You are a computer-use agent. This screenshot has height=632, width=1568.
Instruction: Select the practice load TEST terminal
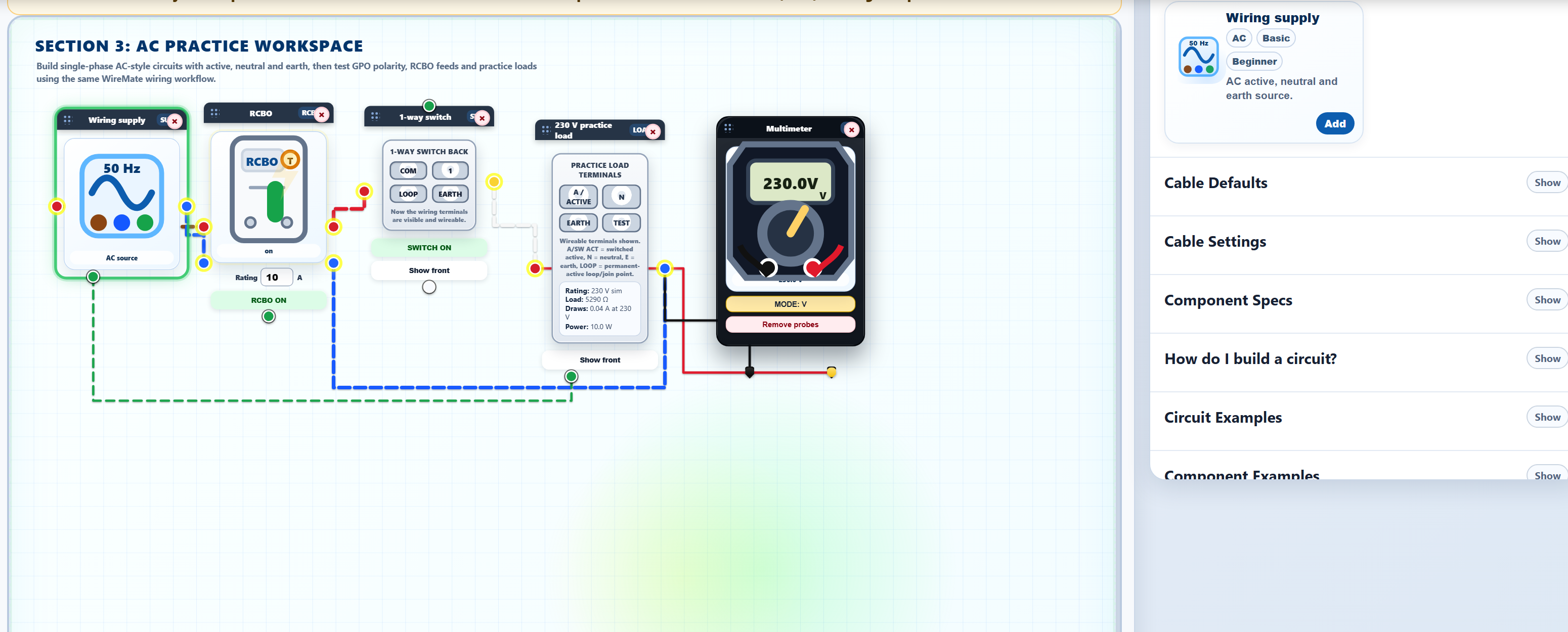[x=621, y=223]
